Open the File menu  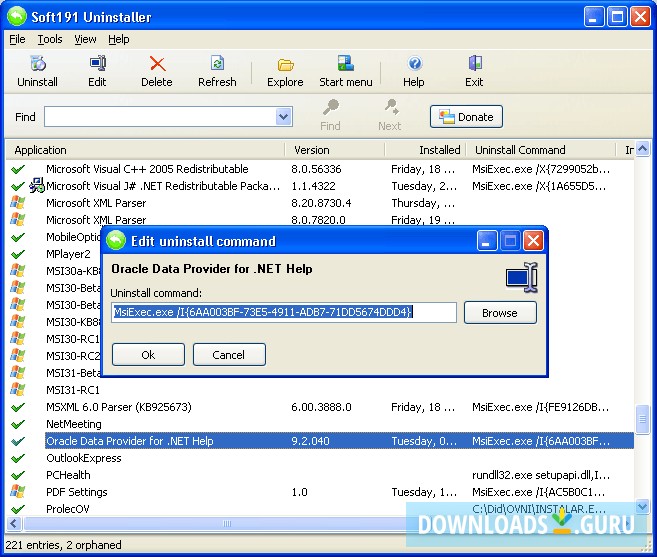(17, 39)
